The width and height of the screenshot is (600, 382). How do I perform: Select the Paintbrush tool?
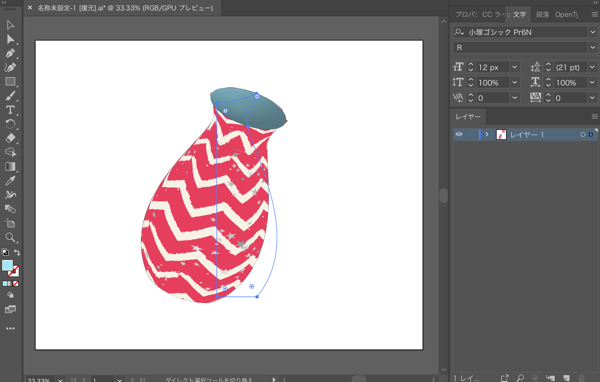pos(10,96)
